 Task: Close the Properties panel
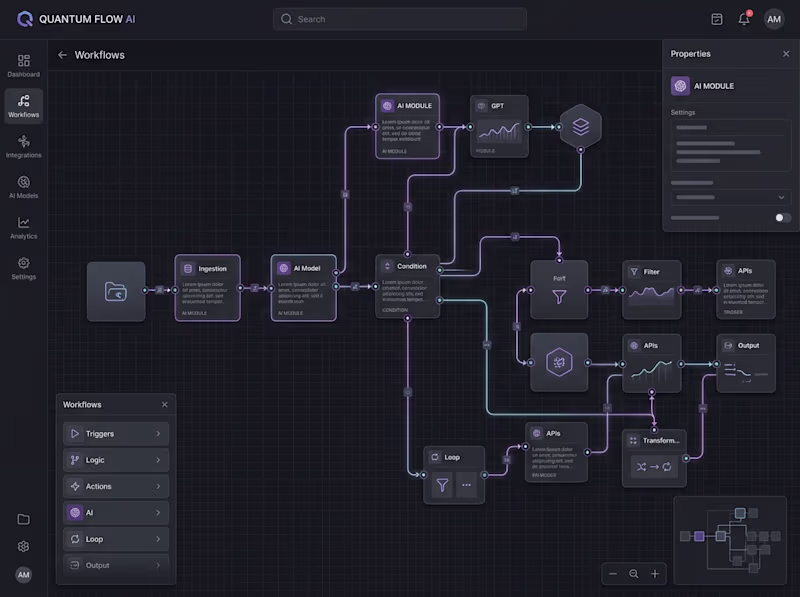(786, 54)
